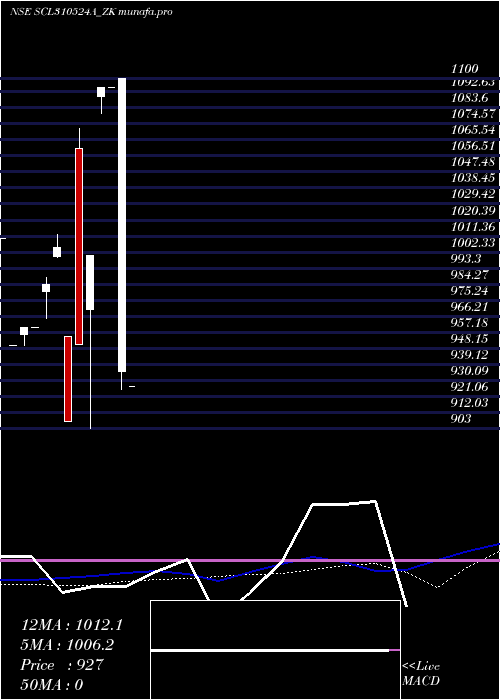Image resolution: width=500 pixels, height=700 pixels.
Task: Select the 1047.48 price label
Action: (x=473, y=162)
